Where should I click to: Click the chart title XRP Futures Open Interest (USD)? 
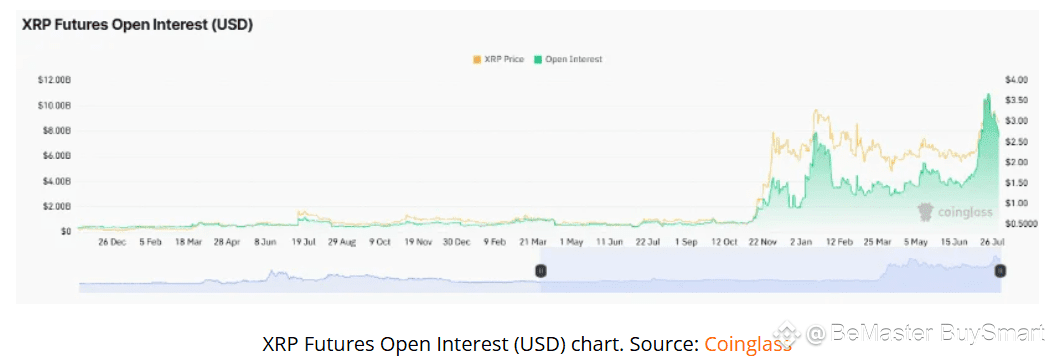click(x=138, y=25)
